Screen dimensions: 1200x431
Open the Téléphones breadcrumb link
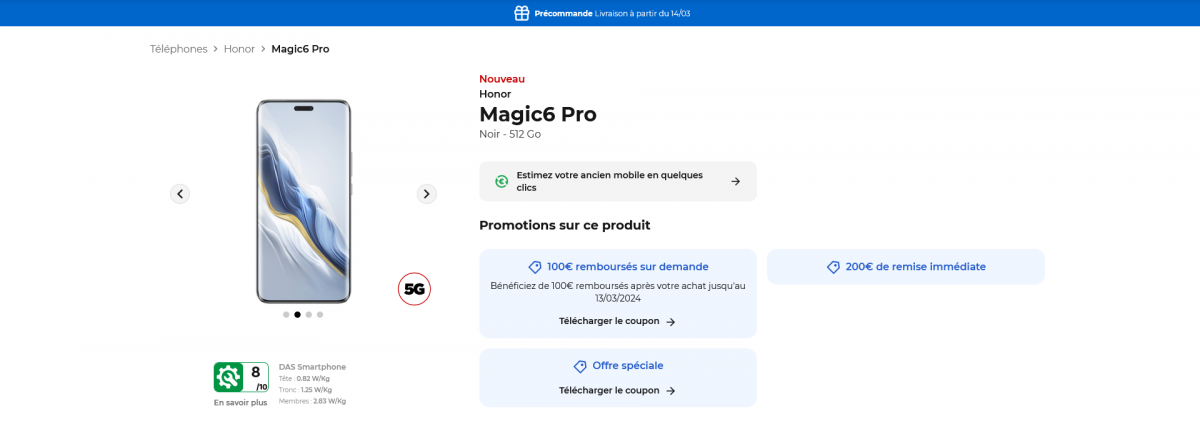(x=179, y=49)
